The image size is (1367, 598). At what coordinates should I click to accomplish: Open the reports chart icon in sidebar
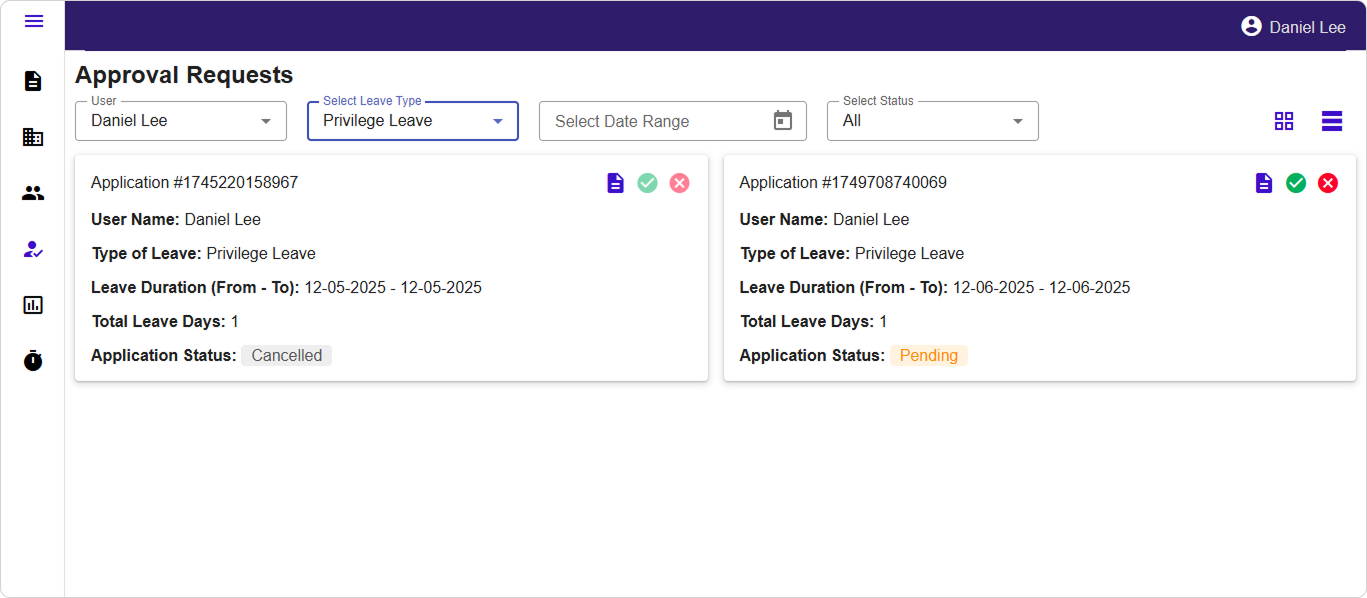click(x=33, y=305)
